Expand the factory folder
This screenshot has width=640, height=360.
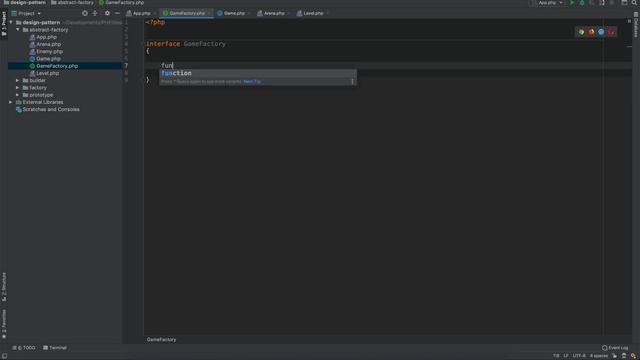pos(18,88)
